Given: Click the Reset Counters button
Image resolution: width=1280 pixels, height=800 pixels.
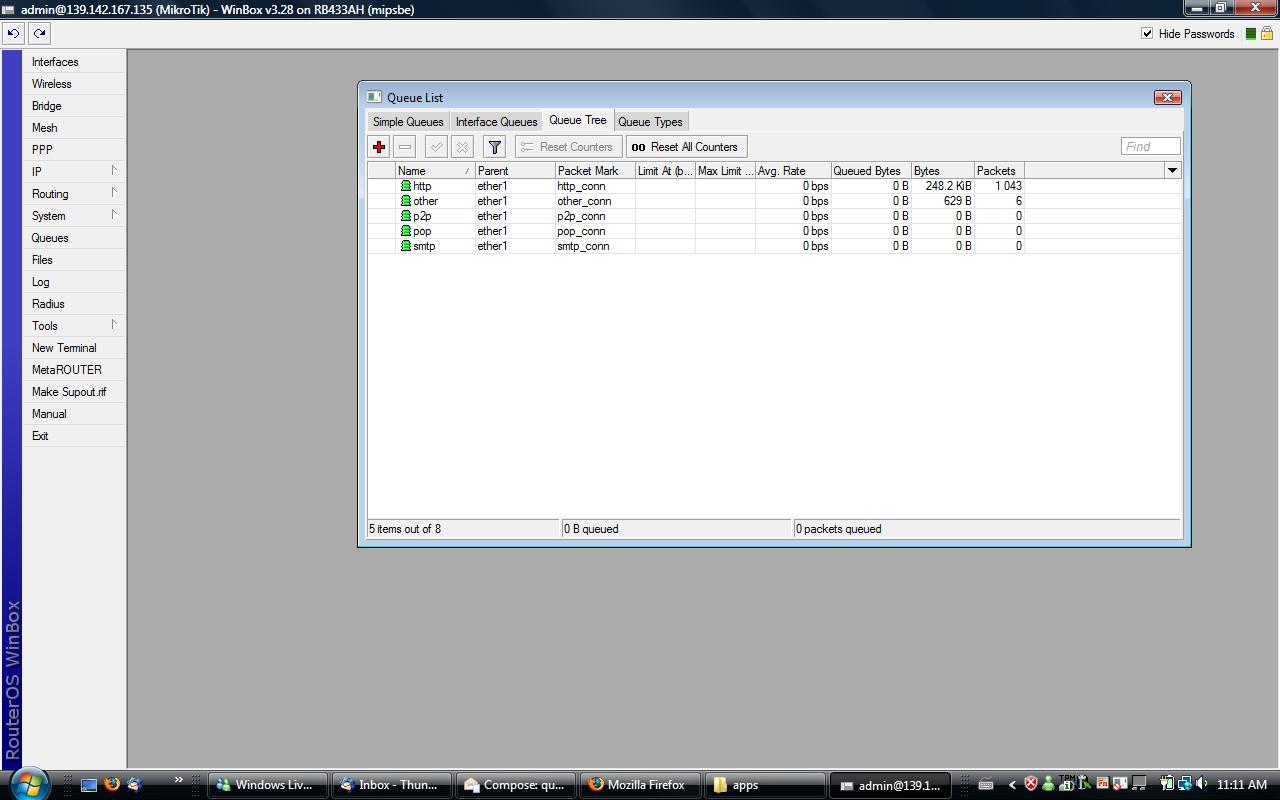Looking at the screenshot, I should [568, 147].
